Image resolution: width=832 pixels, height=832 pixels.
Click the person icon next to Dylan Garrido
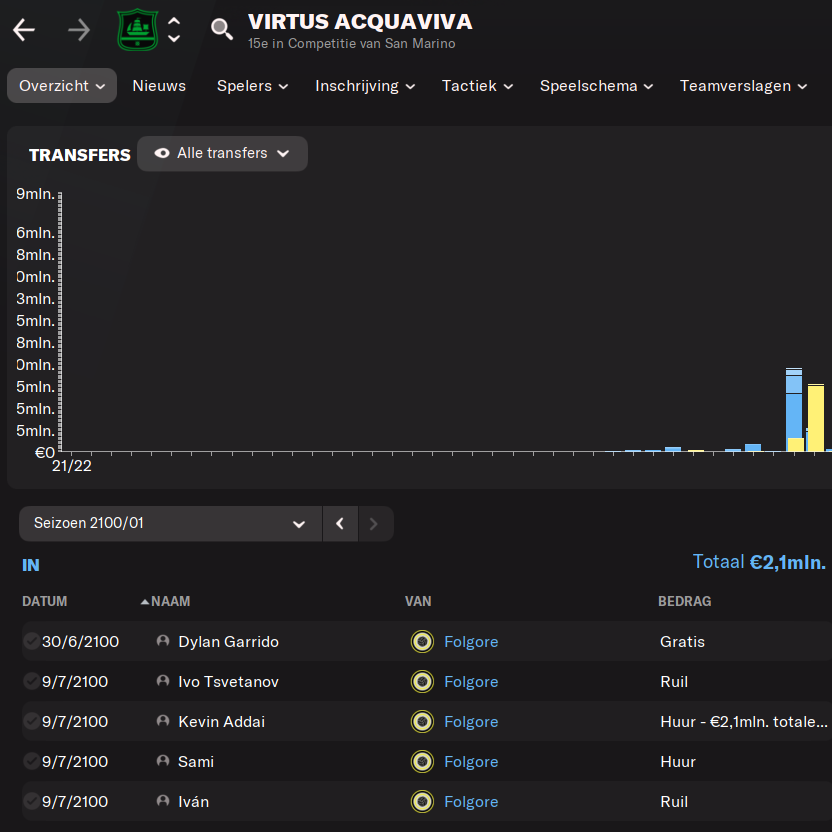[x=163, y=640]
